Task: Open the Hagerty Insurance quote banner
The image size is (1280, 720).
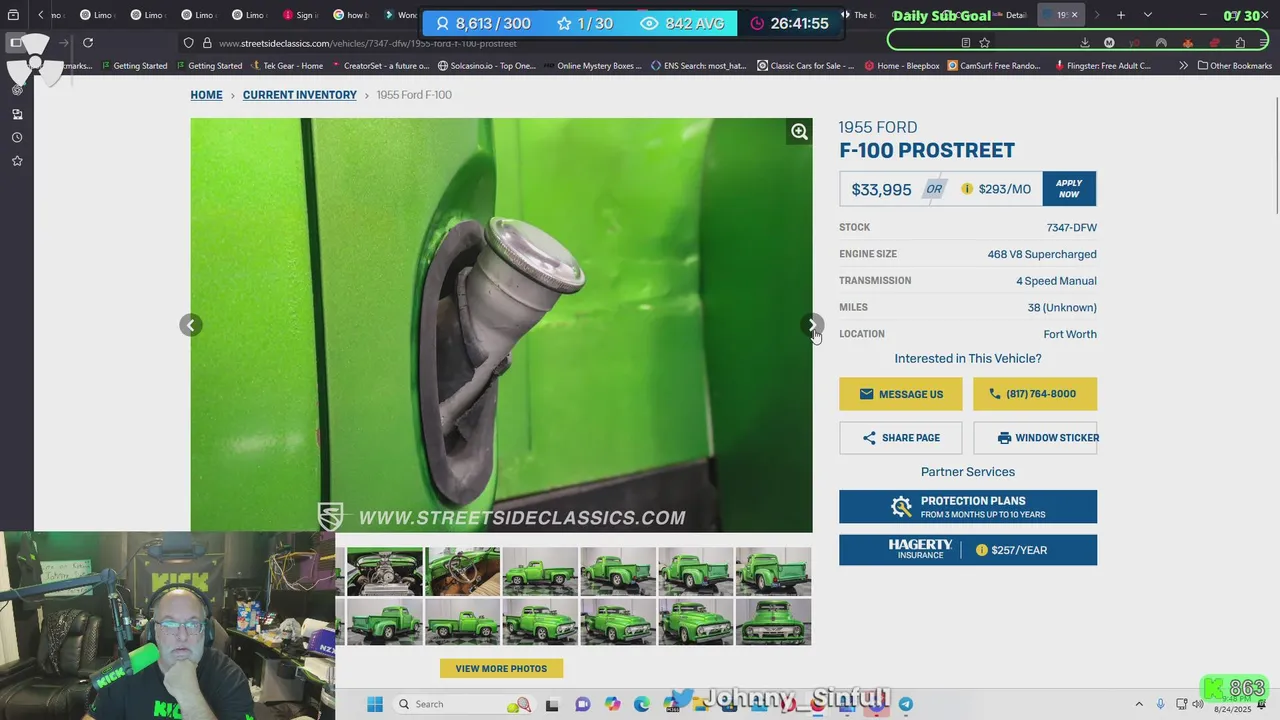Action: click(x=968, y=550)
